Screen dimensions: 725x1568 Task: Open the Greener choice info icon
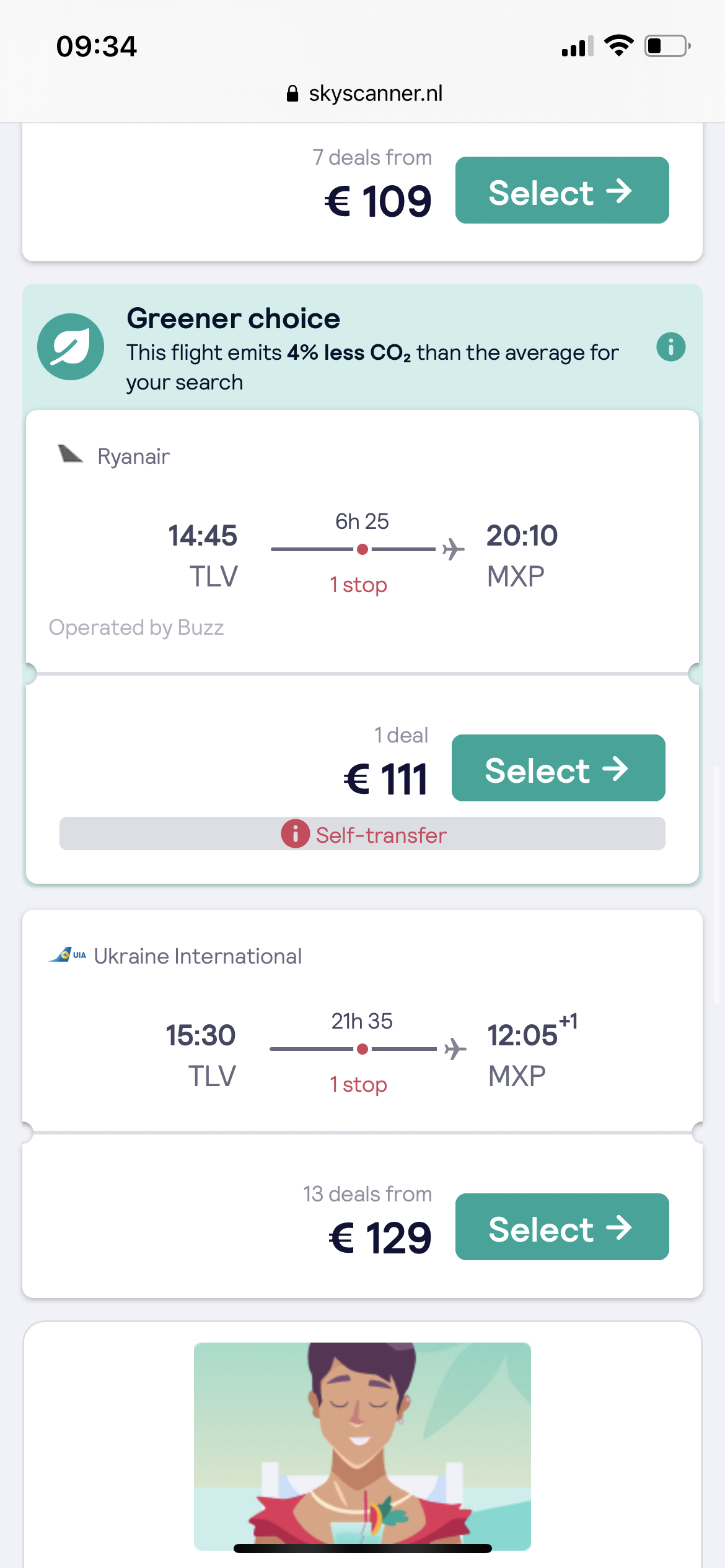(670, 347)
